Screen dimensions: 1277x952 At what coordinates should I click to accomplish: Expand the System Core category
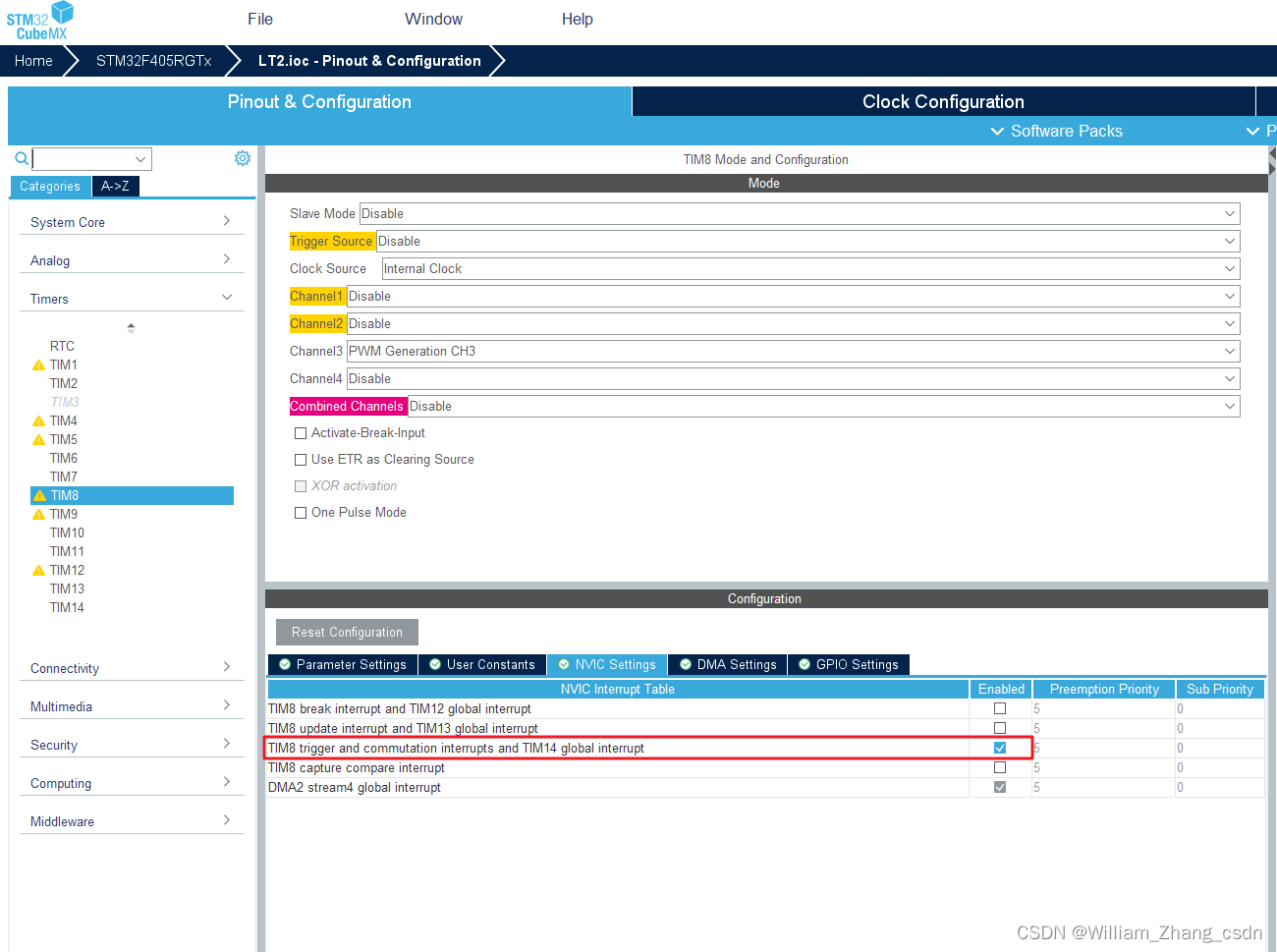(132, 222)
